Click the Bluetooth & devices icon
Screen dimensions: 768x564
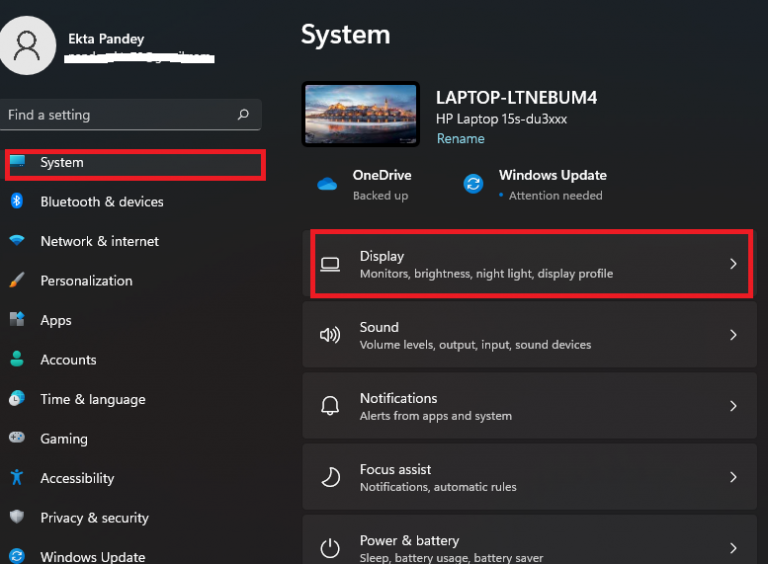[x=17, y=201]
